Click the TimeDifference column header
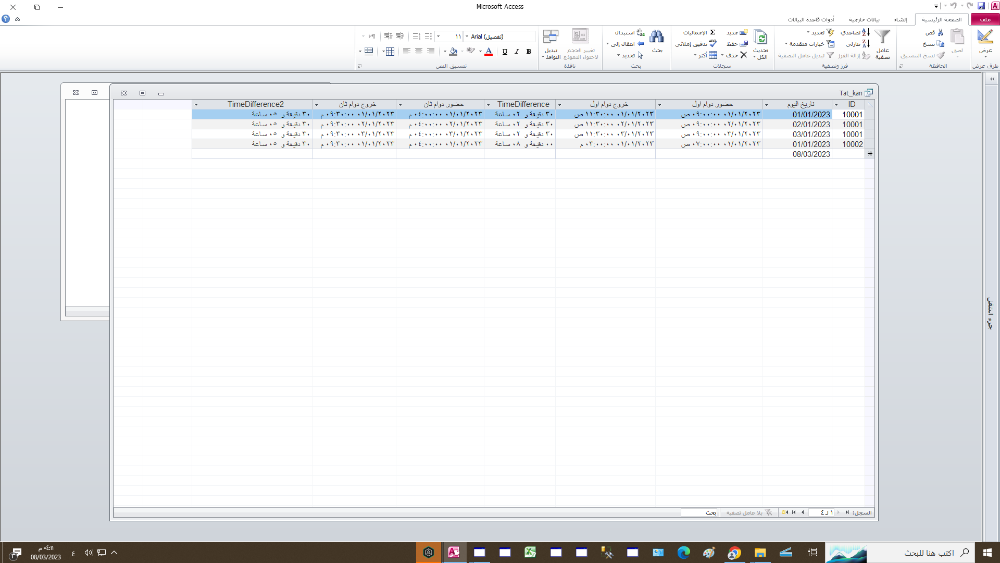Image resolution: width=1000 pixels, height=563 pixels. (x=524, y=104)
